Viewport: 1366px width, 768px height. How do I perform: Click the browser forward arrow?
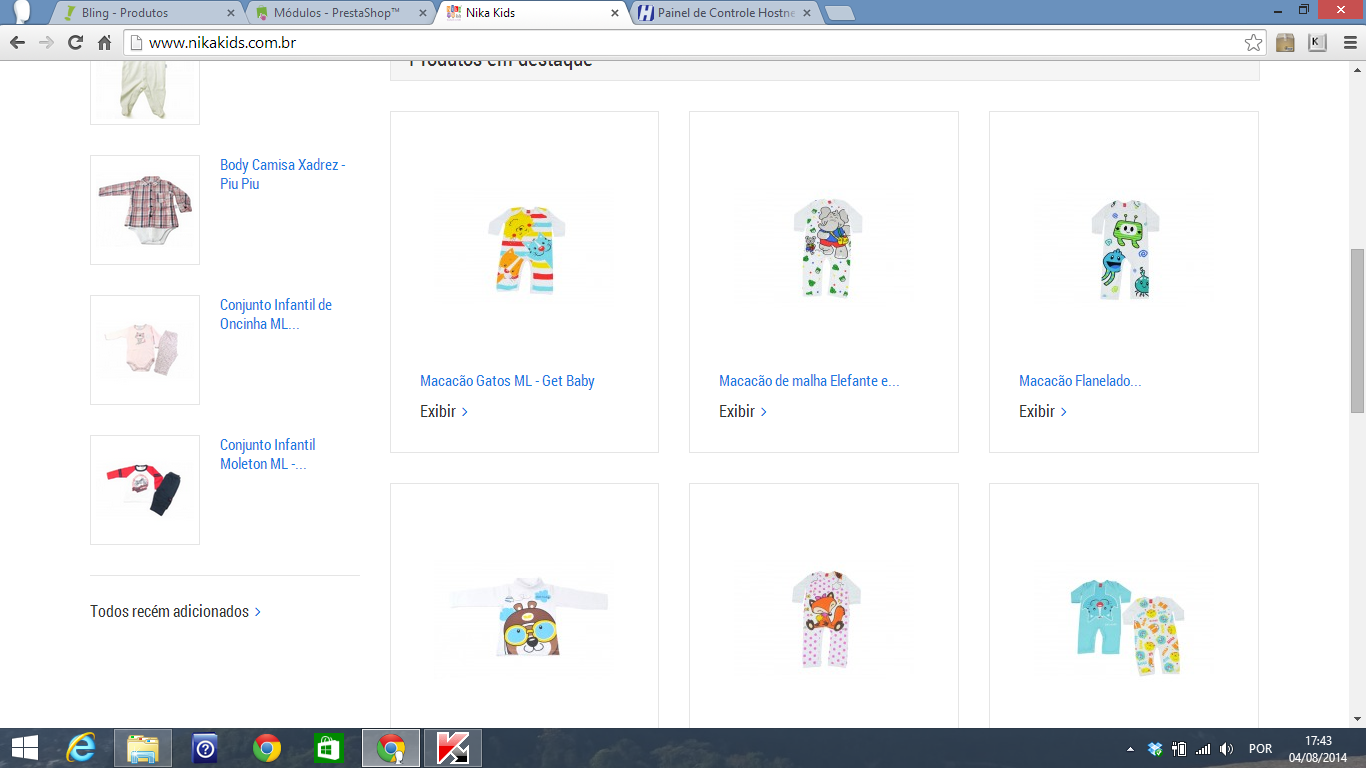click(x=46, y=43)
